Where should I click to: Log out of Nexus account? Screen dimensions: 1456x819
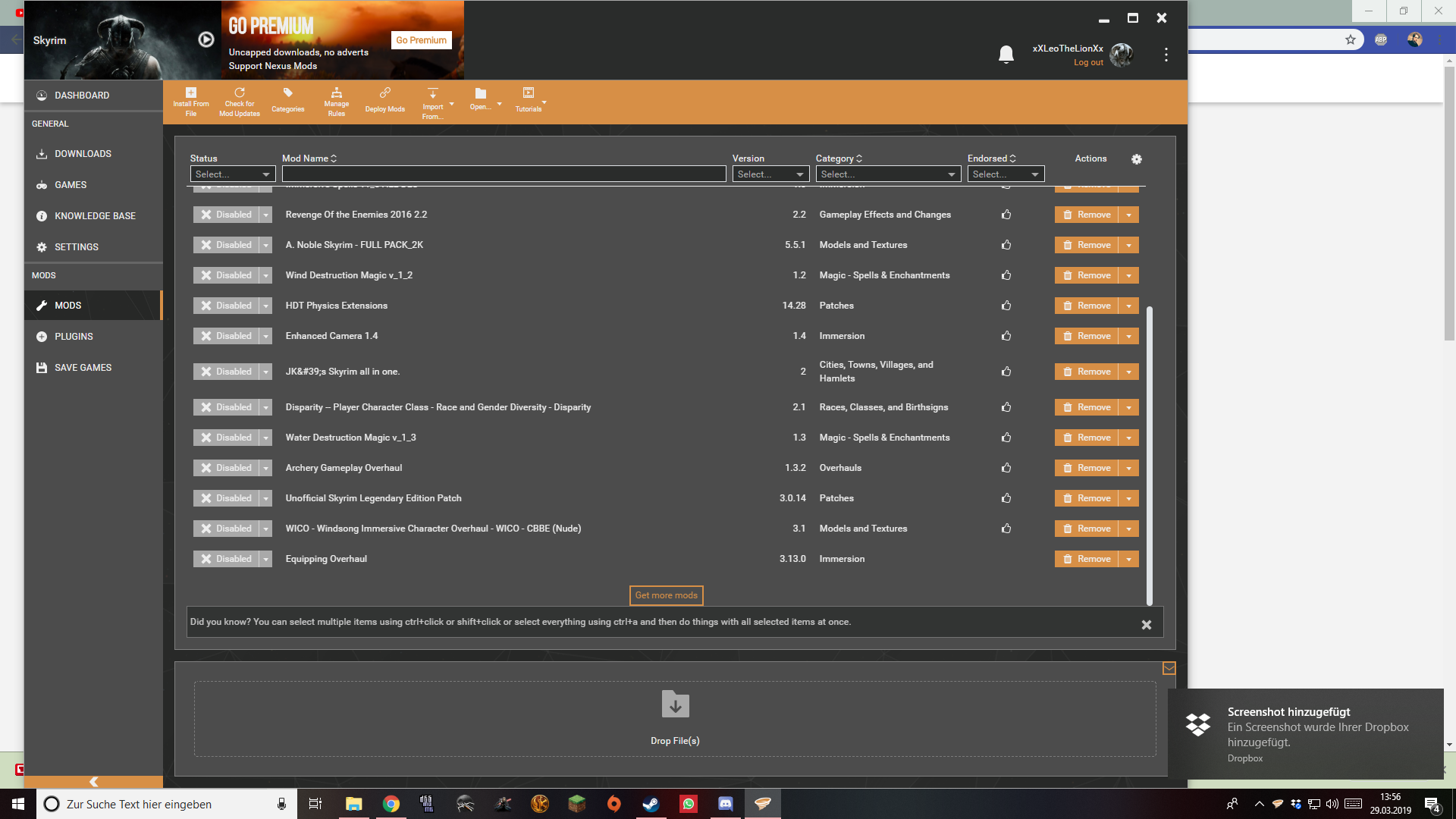[x=1088, y=63]
